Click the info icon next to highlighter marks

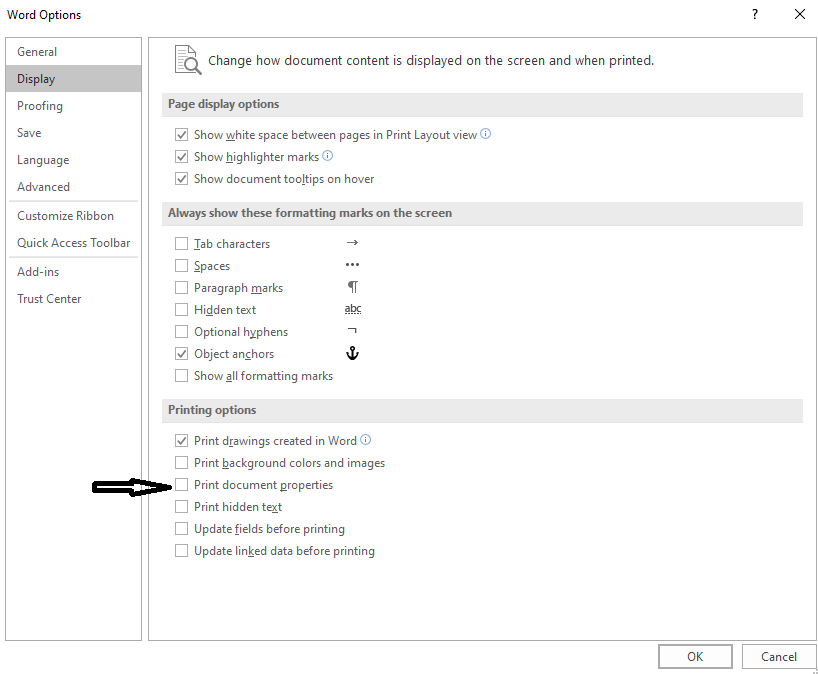(x=327, y=156)
